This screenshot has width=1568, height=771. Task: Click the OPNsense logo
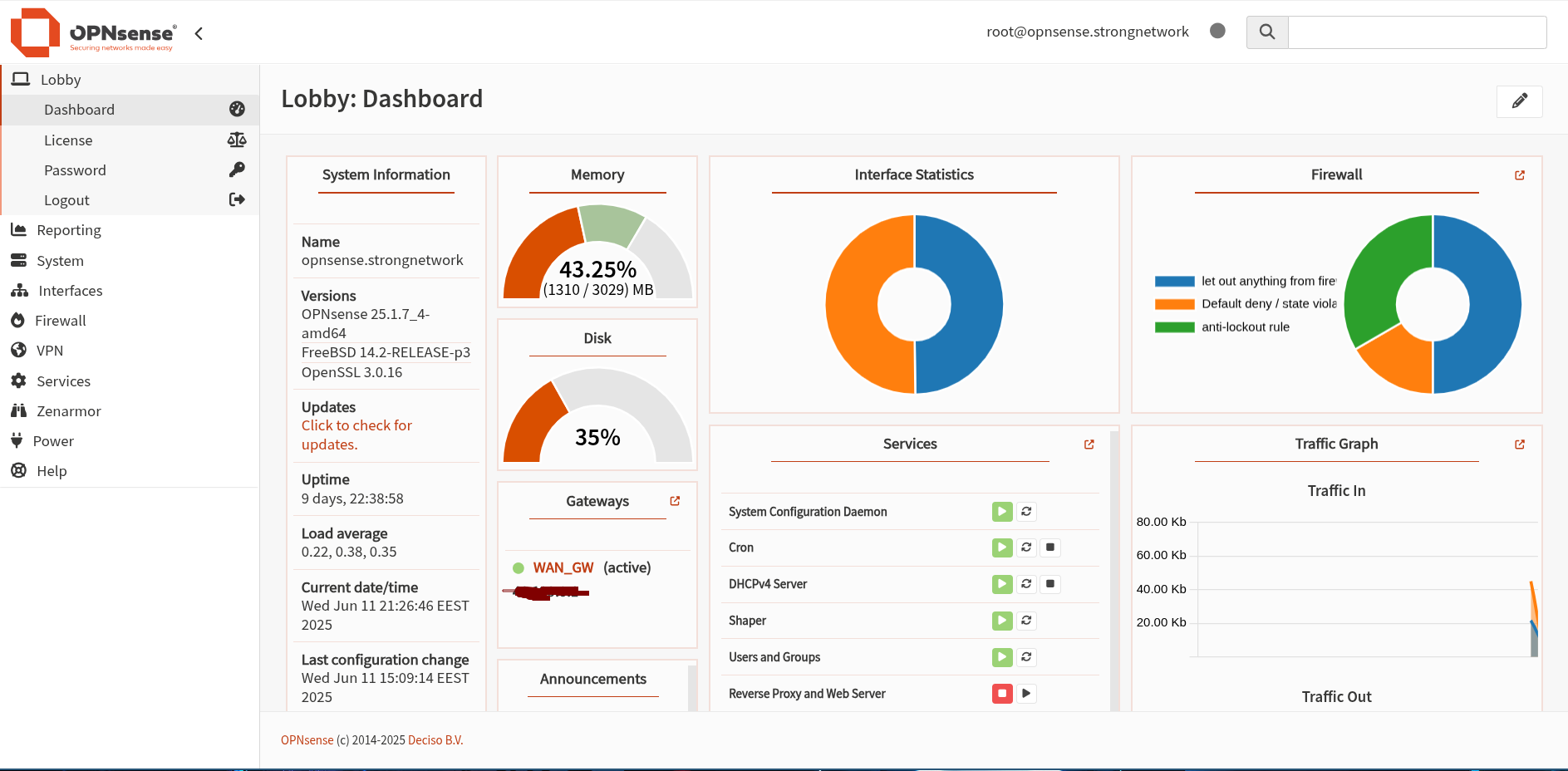[x=93, y=33]
